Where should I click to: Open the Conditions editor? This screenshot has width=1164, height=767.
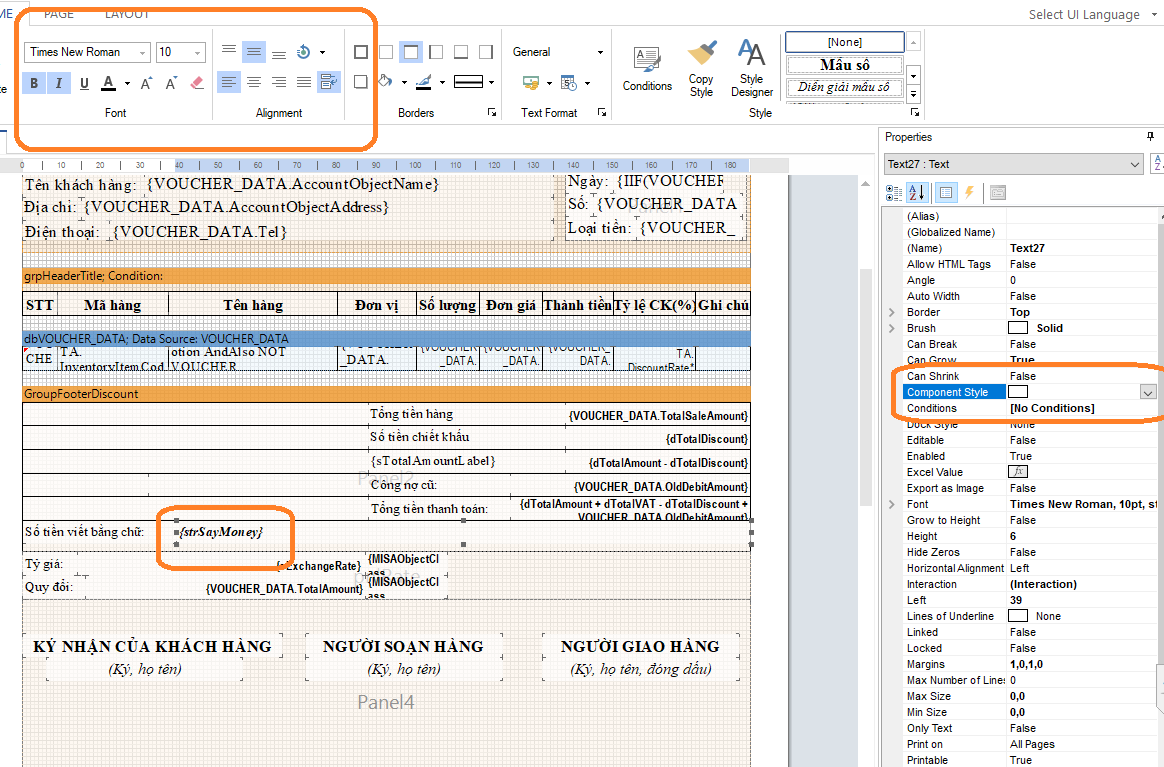[x=647, y=69]
